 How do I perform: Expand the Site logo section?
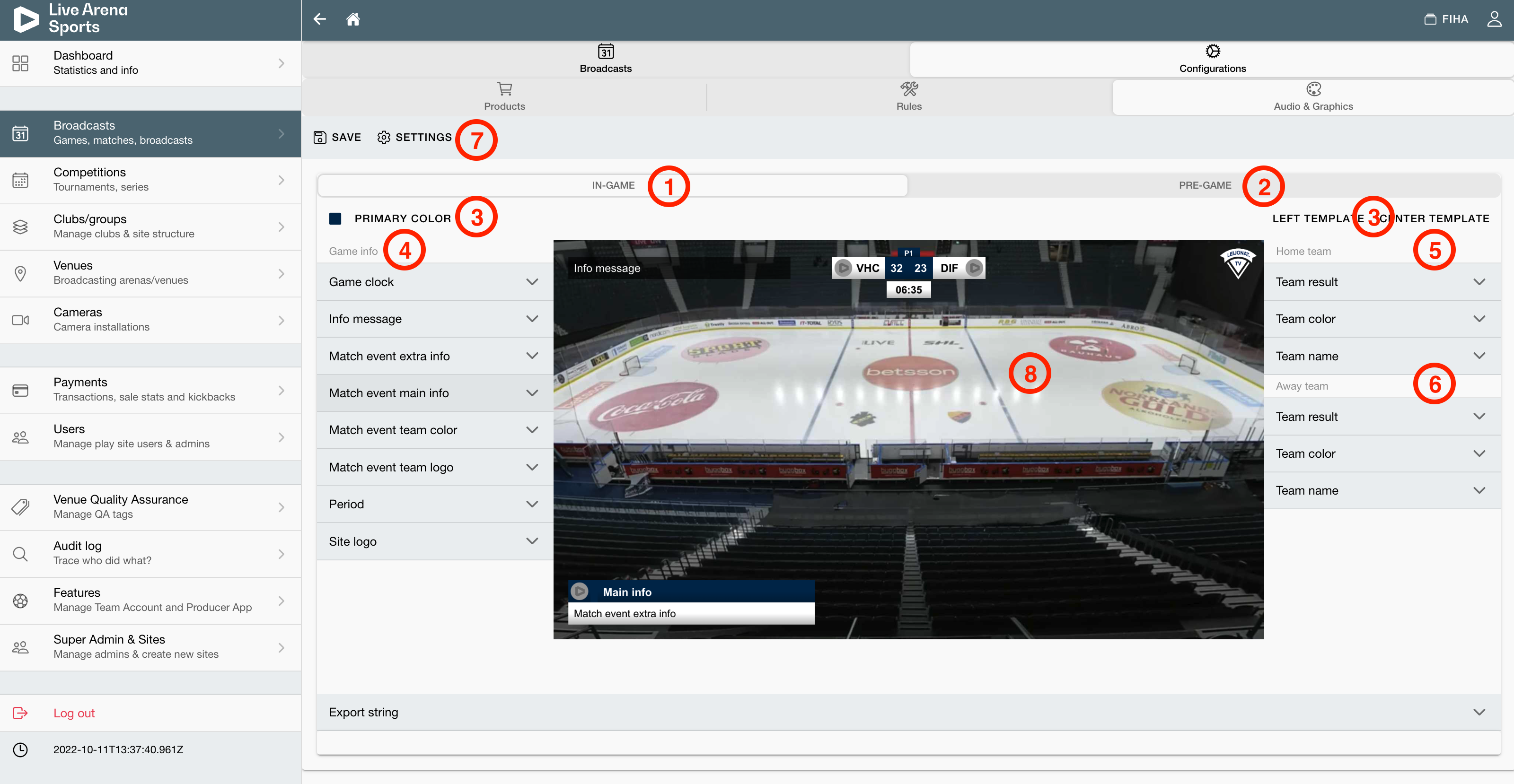click(x=435, y=541)
